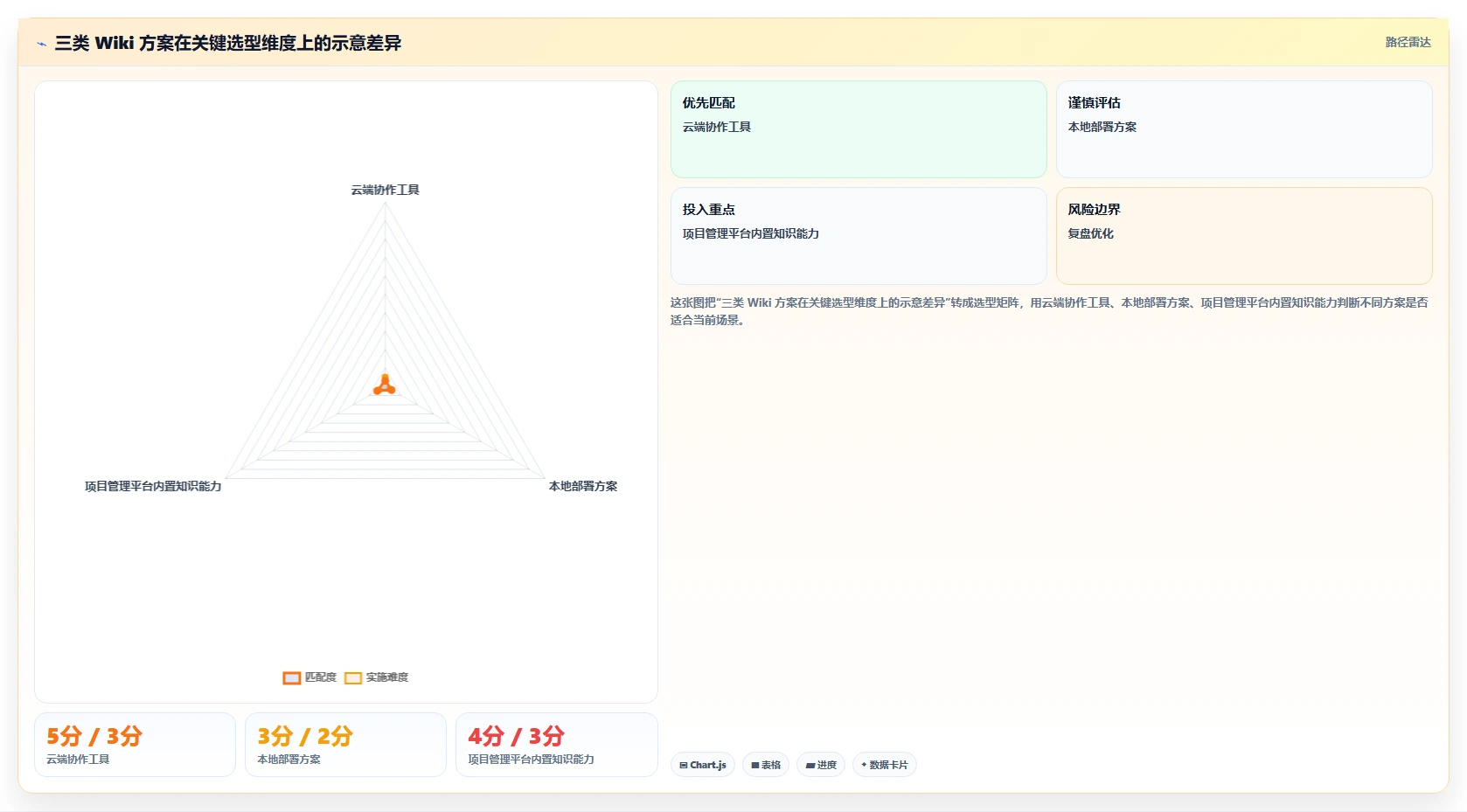Click the 数据卡片 tag chip
Screen dimensions: 1467x812
(884, 765)
